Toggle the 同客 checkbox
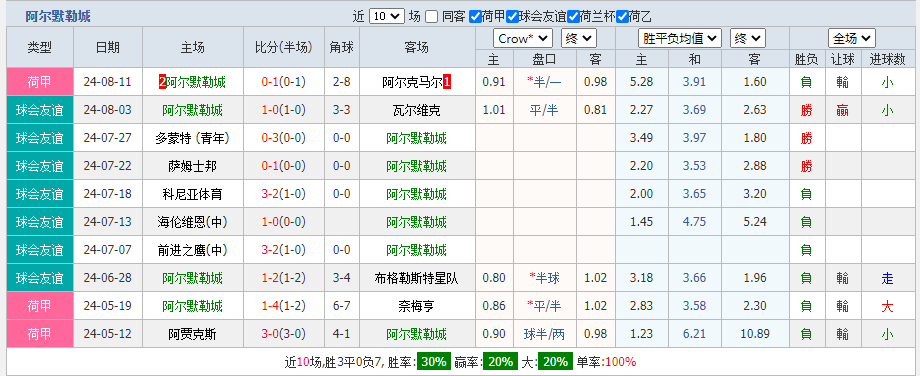 (431, 16)
